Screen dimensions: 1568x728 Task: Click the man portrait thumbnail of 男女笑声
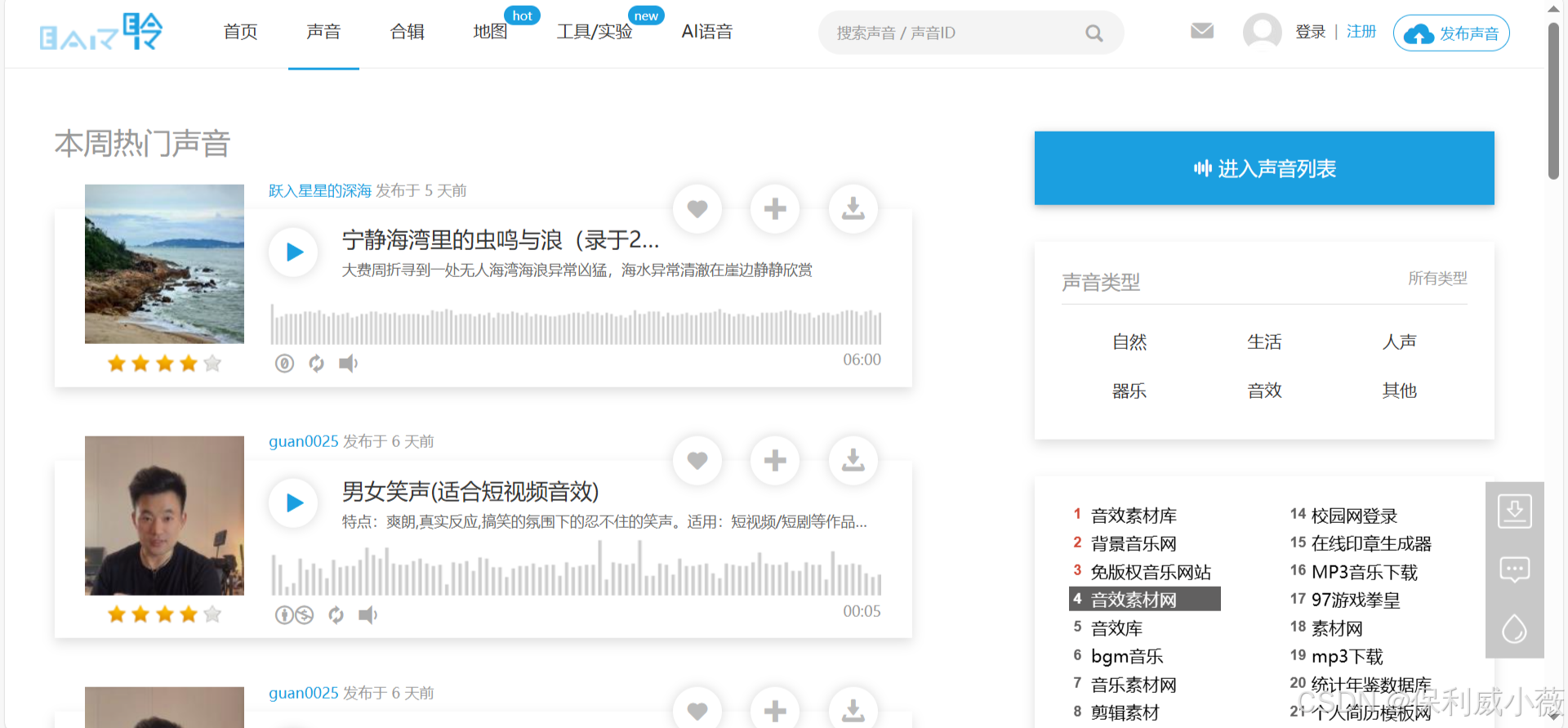click(164, 516)
